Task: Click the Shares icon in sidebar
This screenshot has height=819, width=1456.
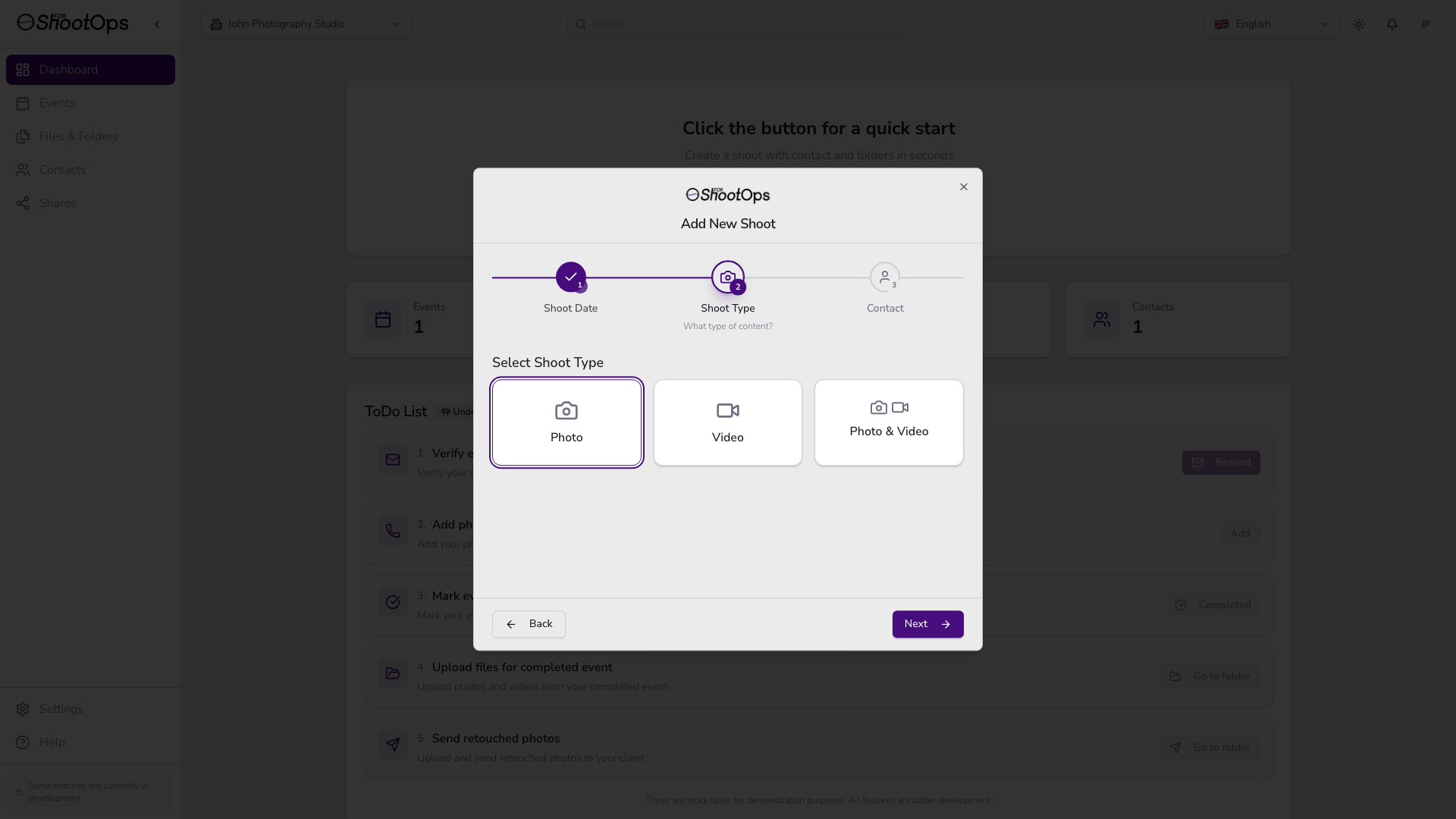Action: pos(23,203)
